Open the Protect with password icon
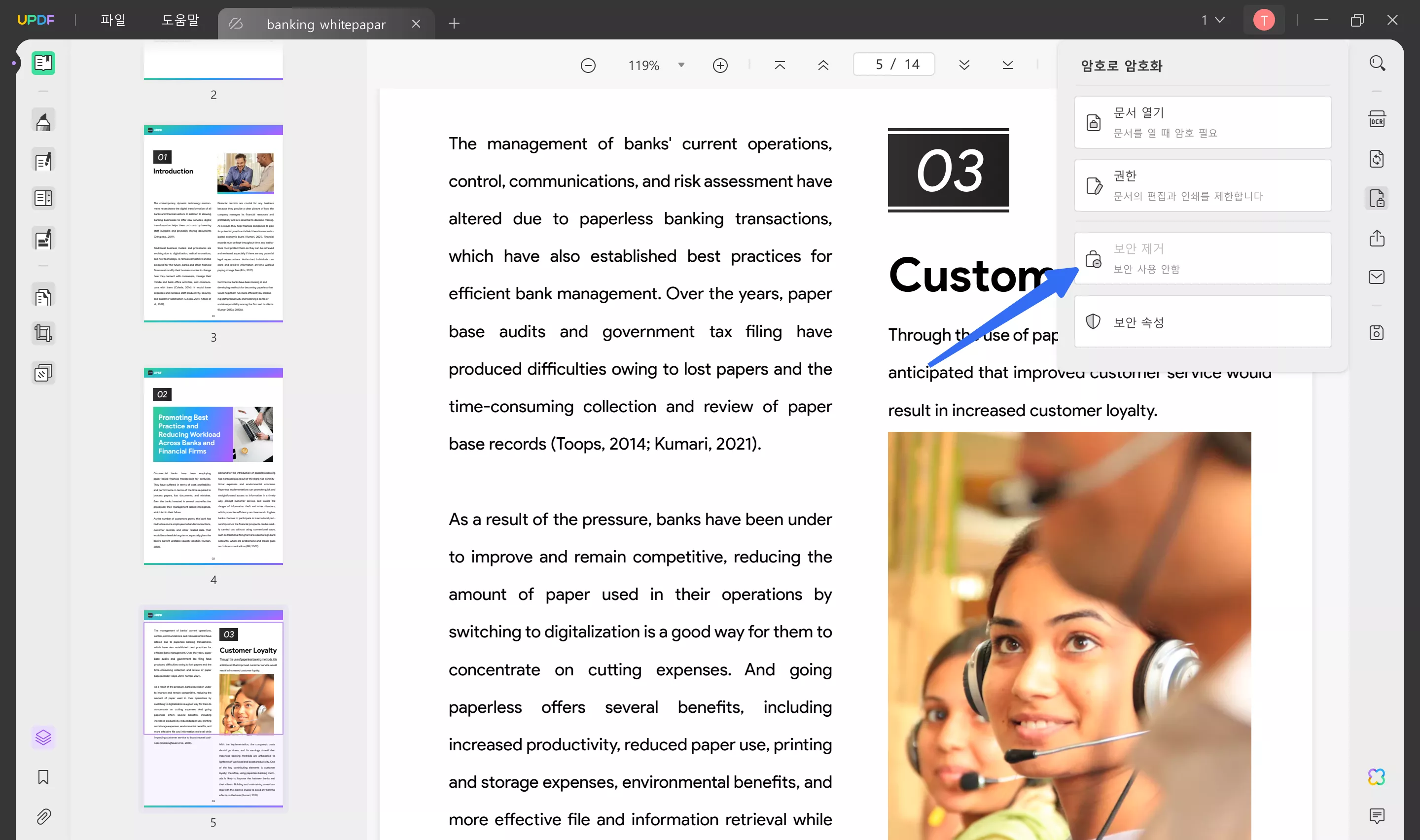The width and height of the screenshot is (1420, 840). point(1377,199)
